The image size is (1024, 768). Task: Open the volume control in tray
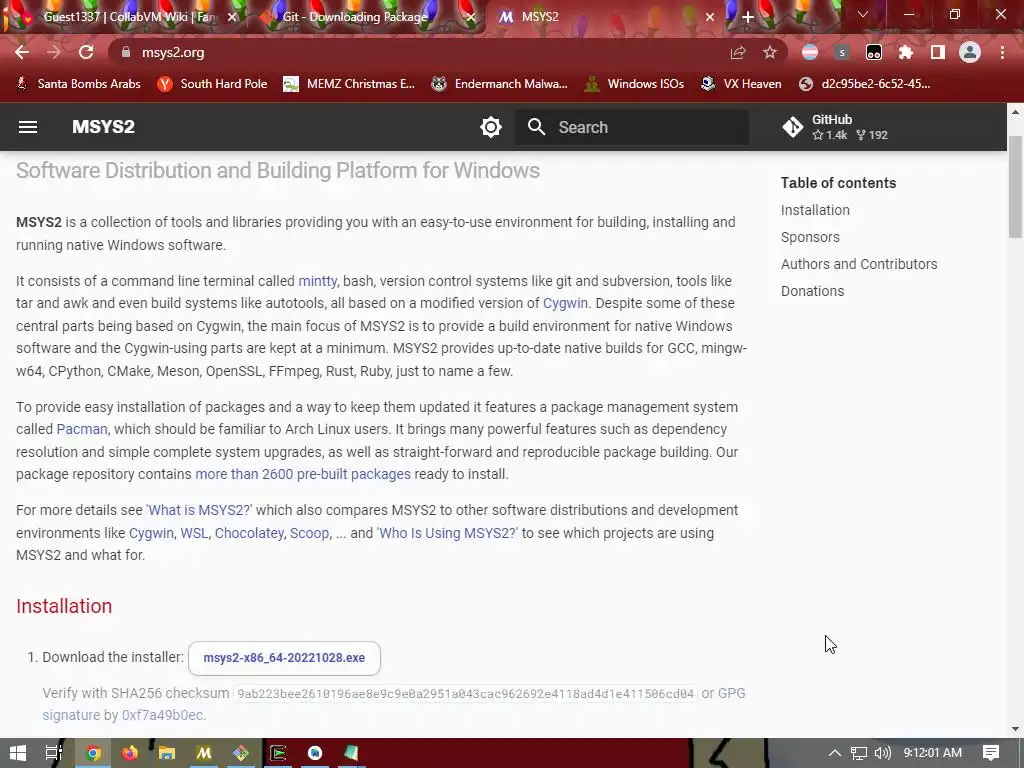coord(882,753)
